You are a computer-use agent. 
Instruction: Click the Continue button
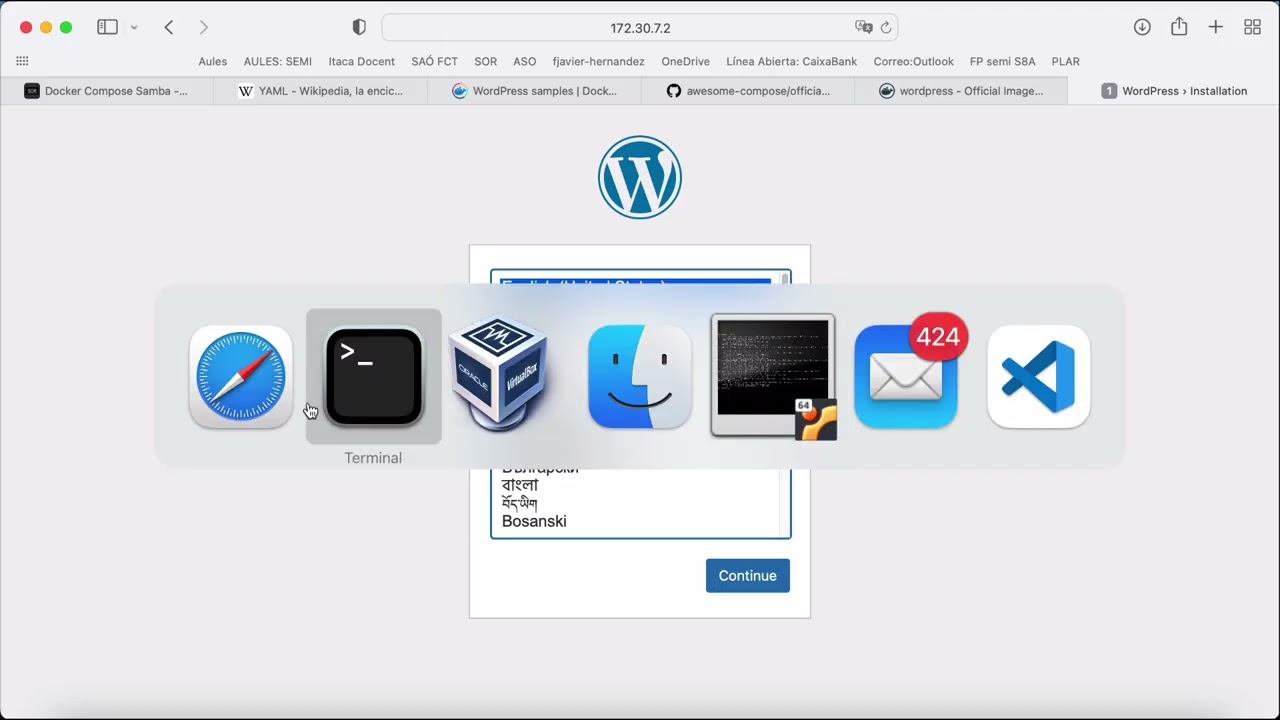tap(748, 576)
